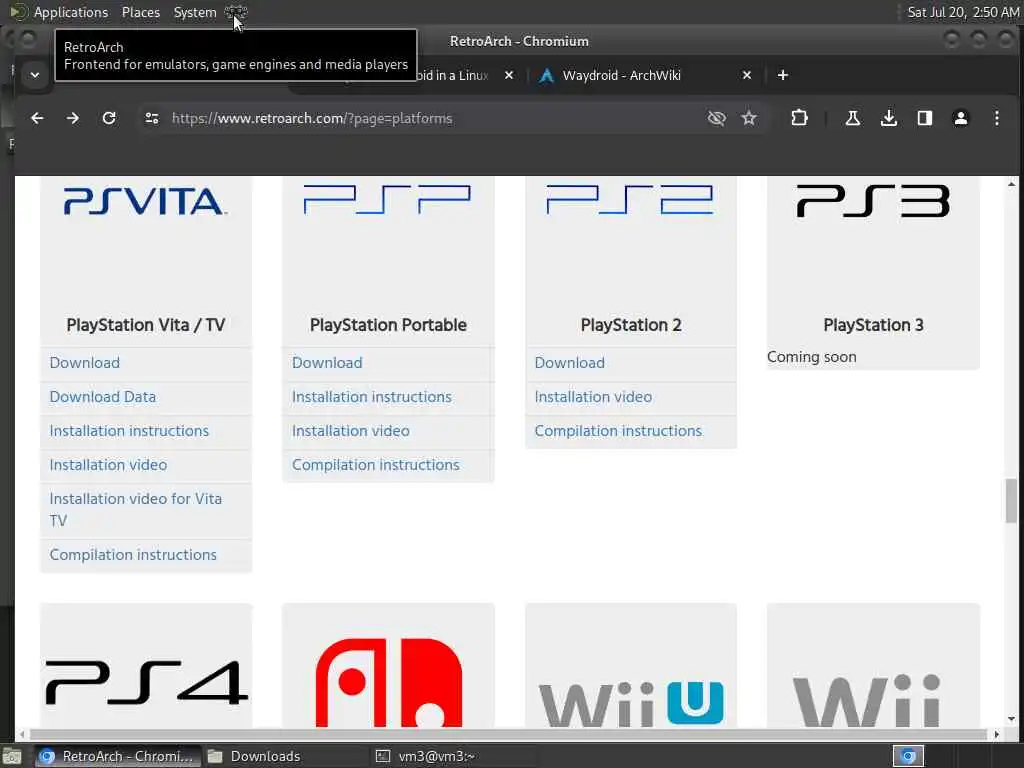
Task: Open PS Vita Installation video link
Action: (108, 465)
